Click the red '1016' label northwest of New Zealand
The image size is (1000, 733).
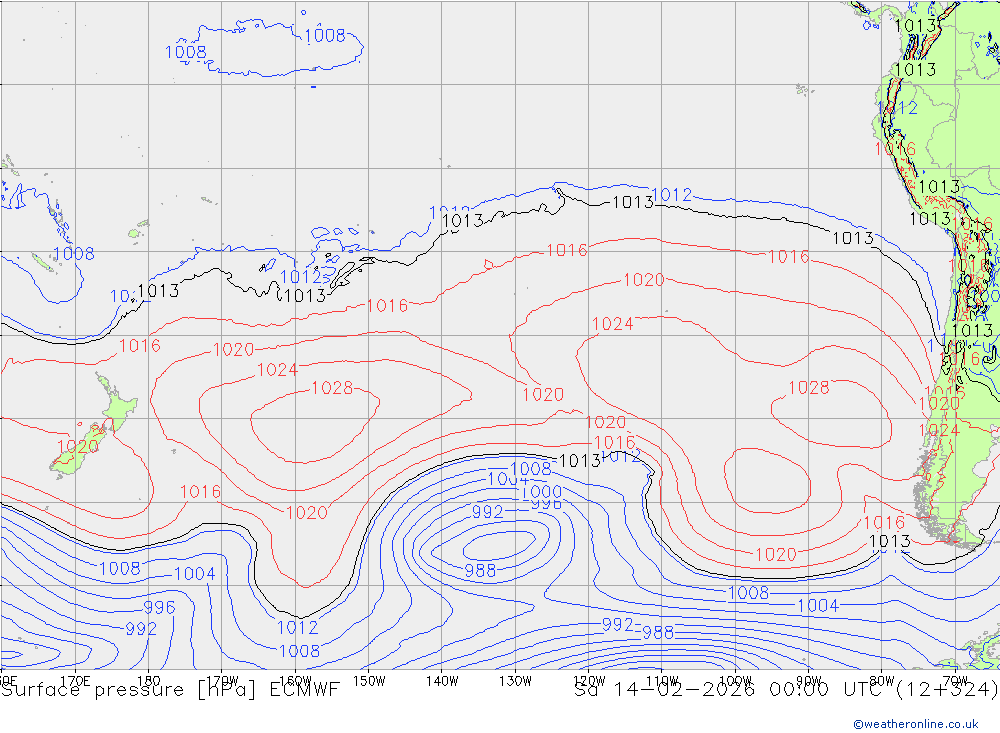(140, 346)
